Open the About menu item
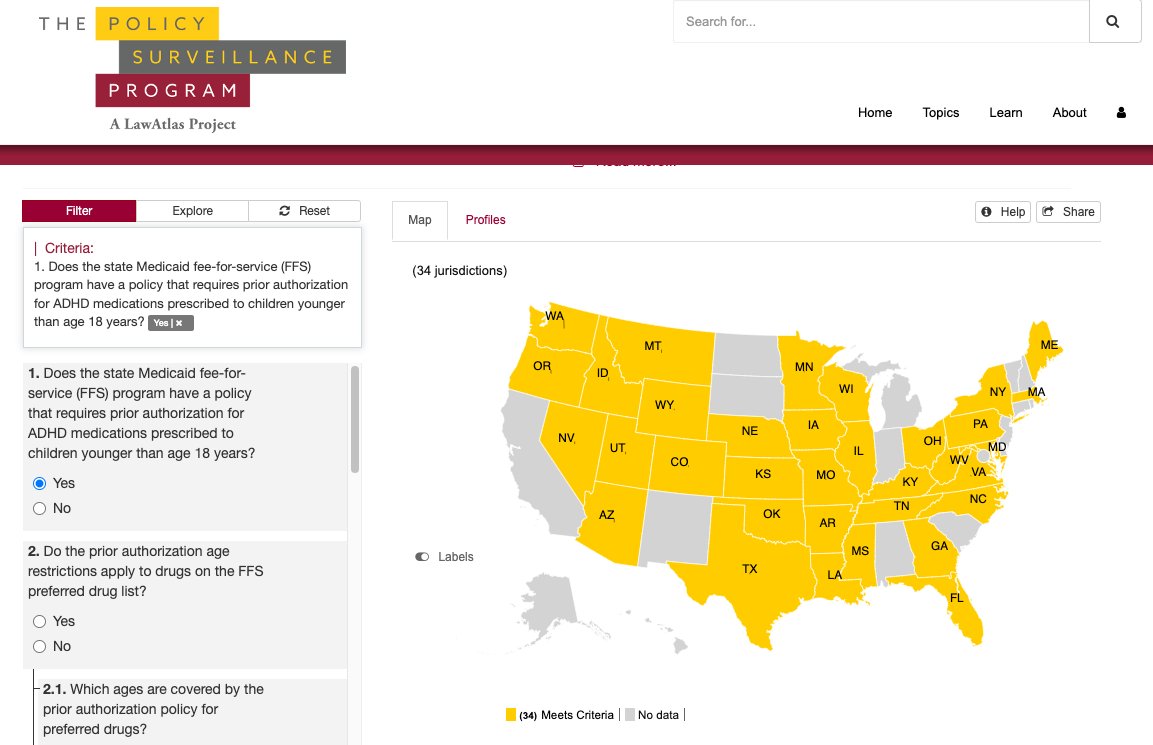The height and width of the screenshot is (745, 1153). pyautogui.click(x=1069, y=113)
